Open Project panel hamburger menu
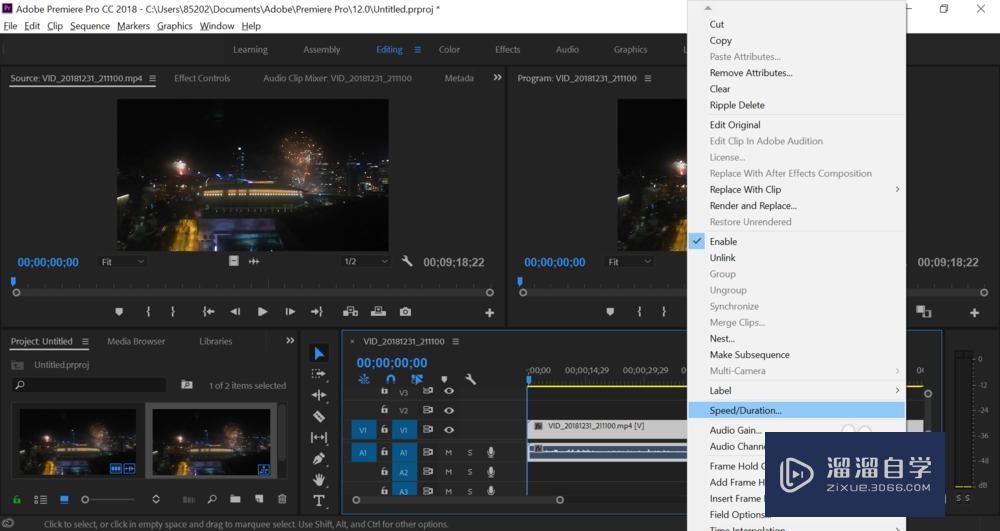The width and height of the screenshot is (1000, 531). pyautogui.click(x=85, y=341)
